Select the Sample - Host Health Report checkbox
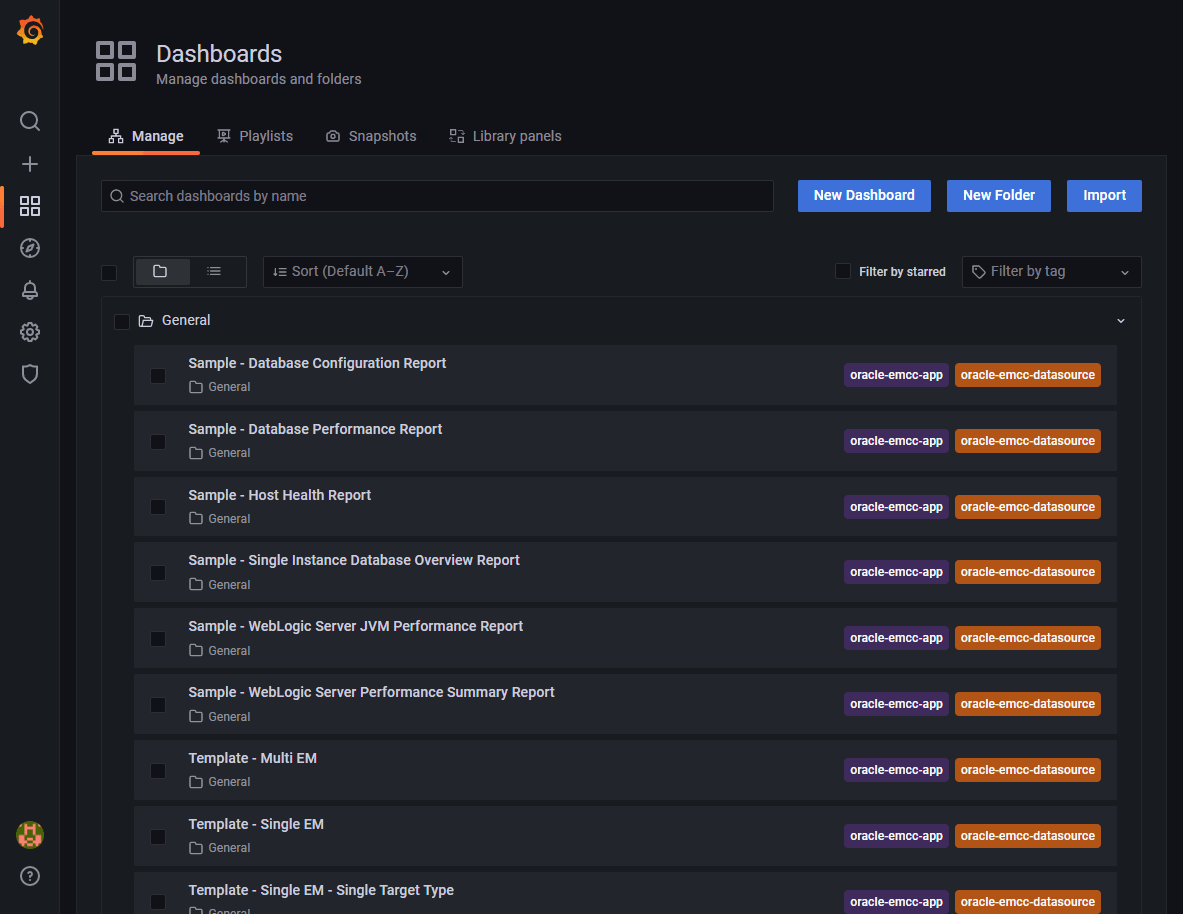Viewport: 1183px width, 914px height. tap(157, 507)
